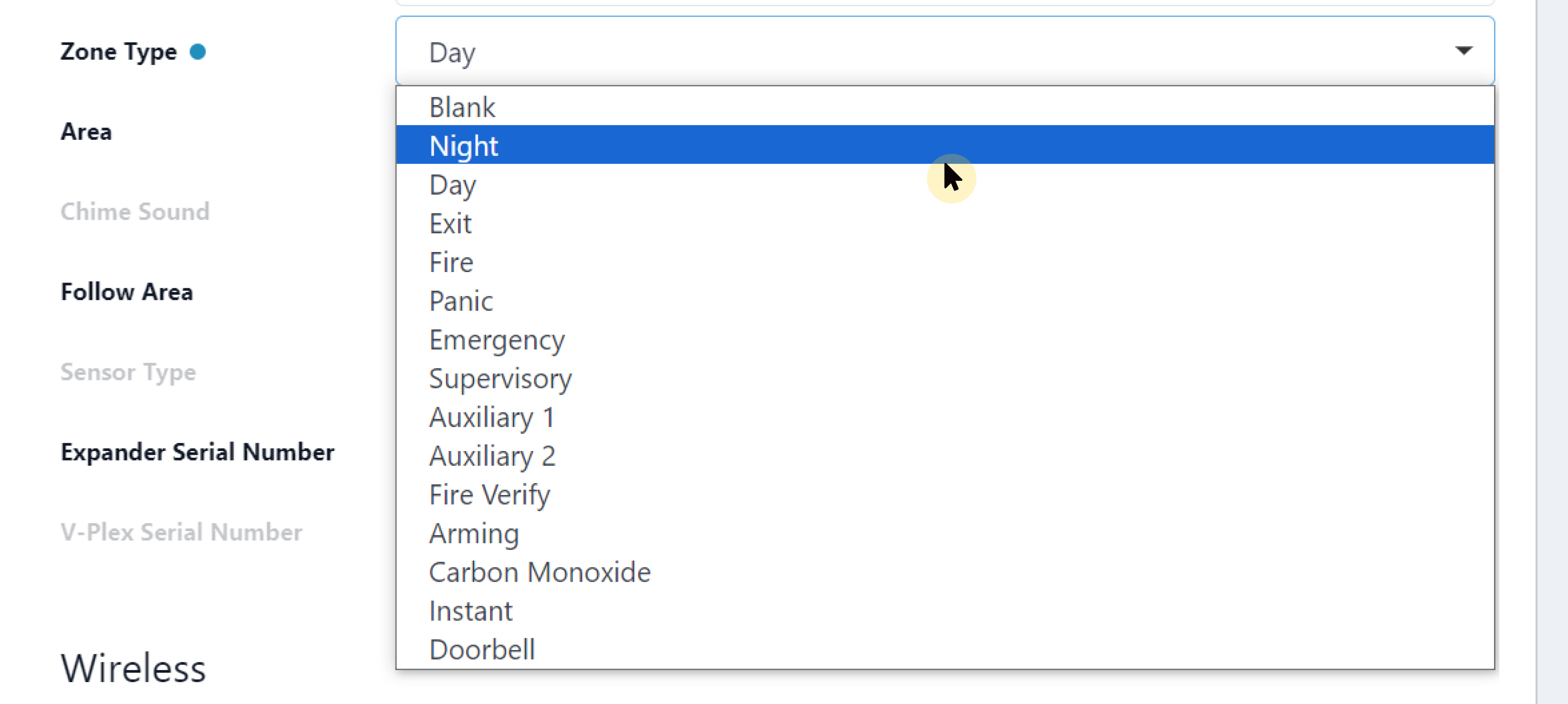
Task: Click the Follow Area field label
Action: coord(126,292)
